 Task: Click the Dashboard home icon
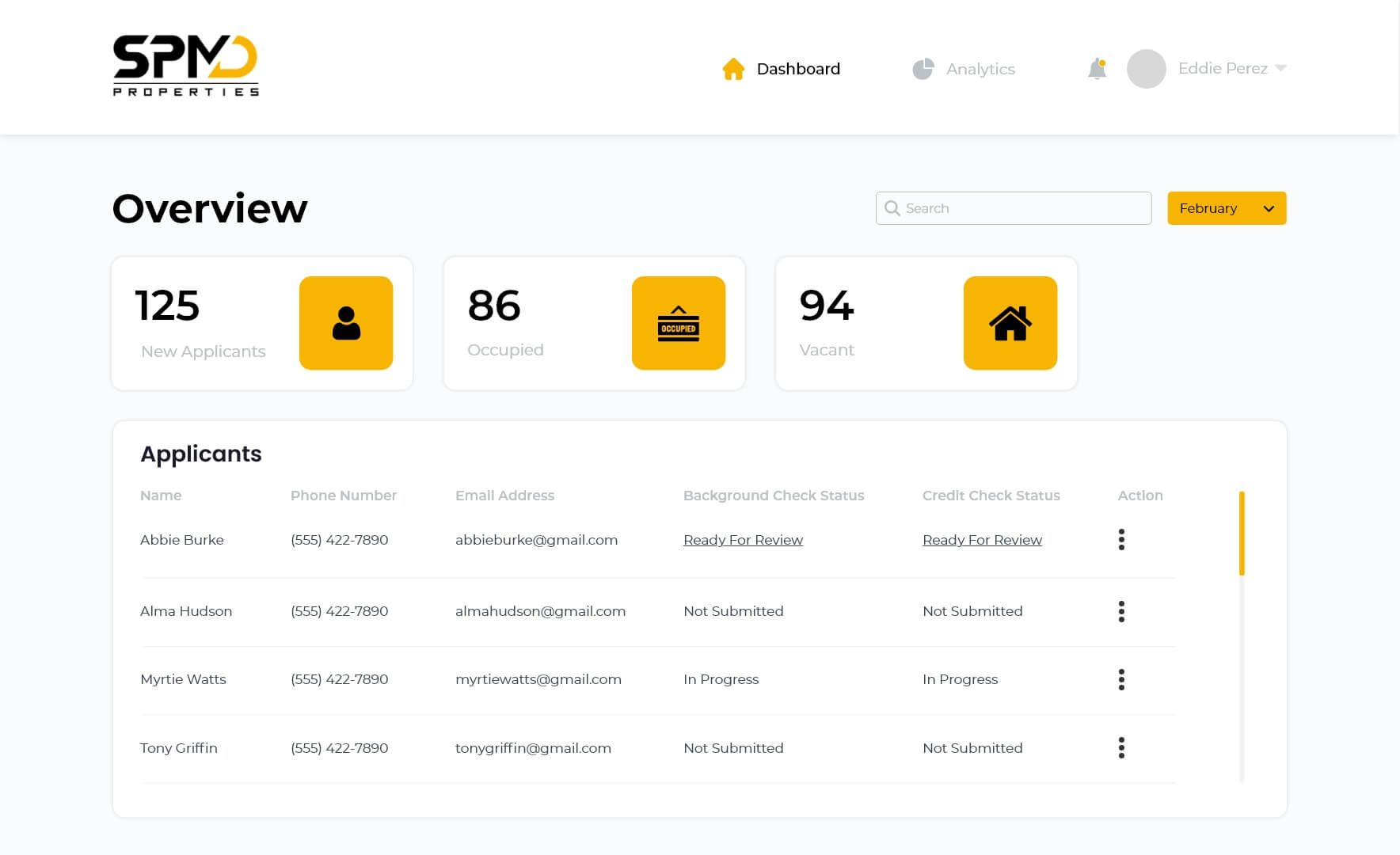point(732,68)
